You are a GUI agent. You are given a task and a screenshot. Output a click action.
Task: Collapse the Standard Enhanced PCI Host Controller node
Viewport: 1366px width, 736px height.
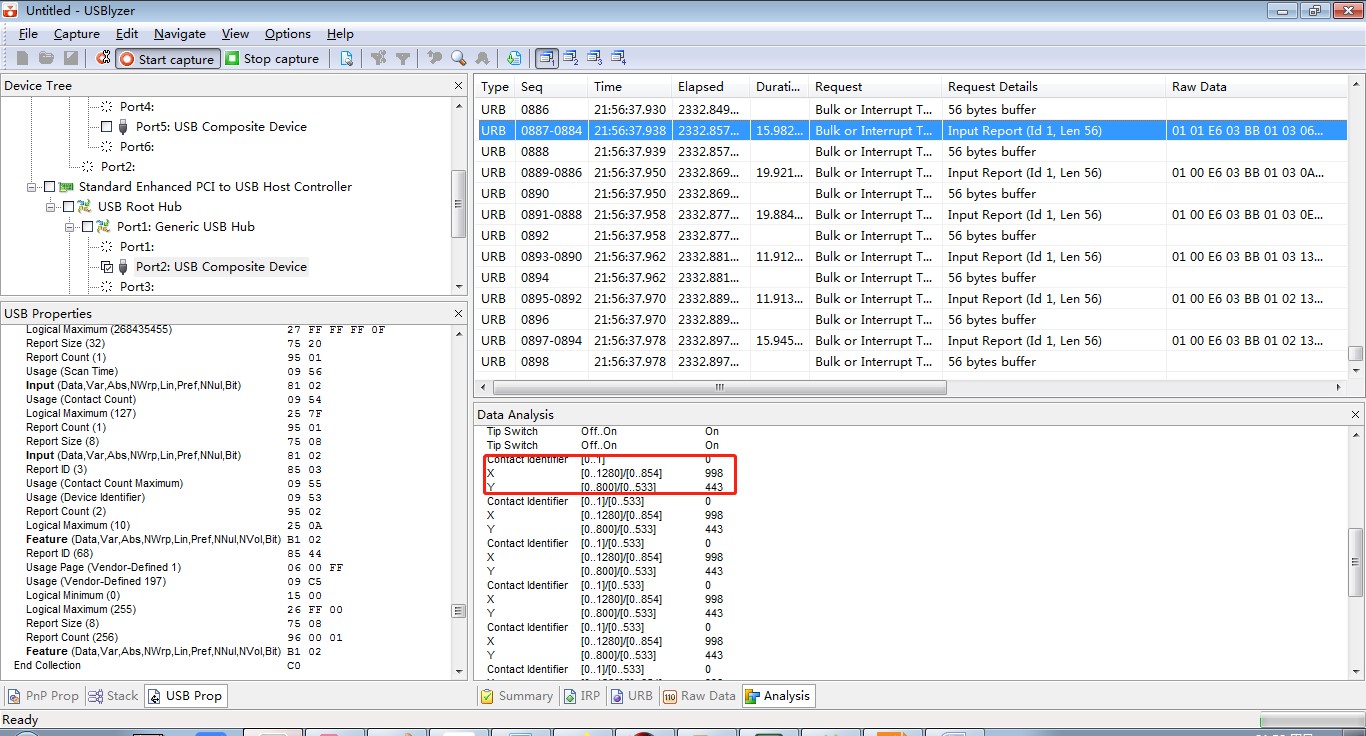(x=33, y=187)
